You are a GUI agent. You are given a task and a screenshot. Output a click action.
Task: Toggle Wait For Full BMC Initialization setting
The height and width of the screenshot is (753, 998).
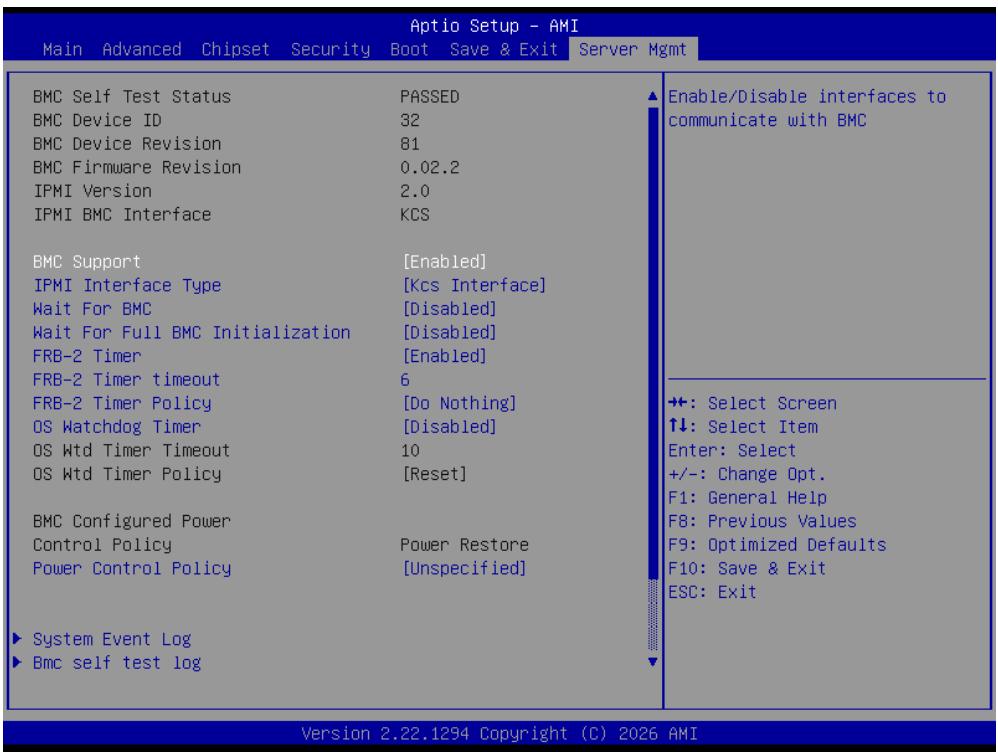coord(449,332)
